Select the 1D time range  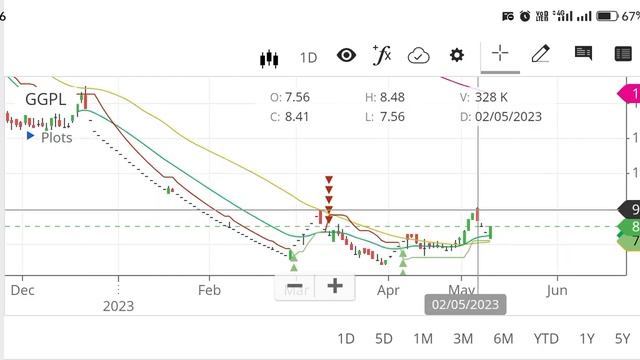click(346, 339)
